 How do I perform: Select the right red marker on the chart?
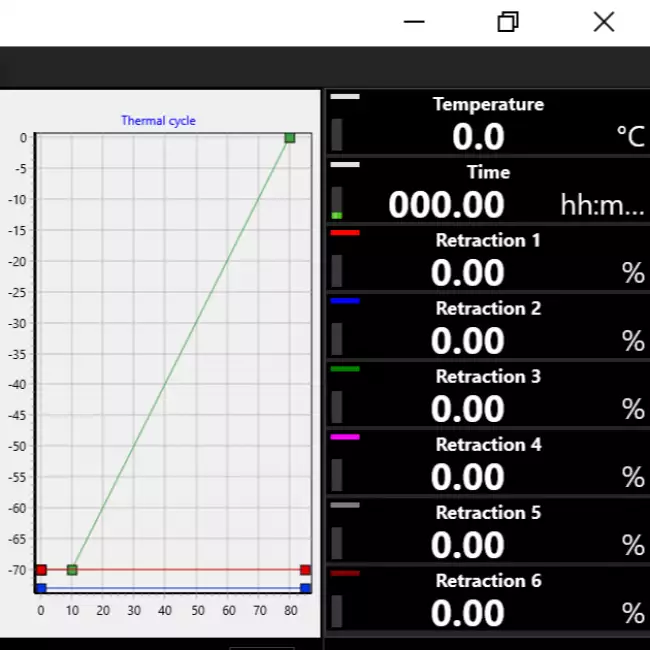pyautogui.click(x=305, y=570)
